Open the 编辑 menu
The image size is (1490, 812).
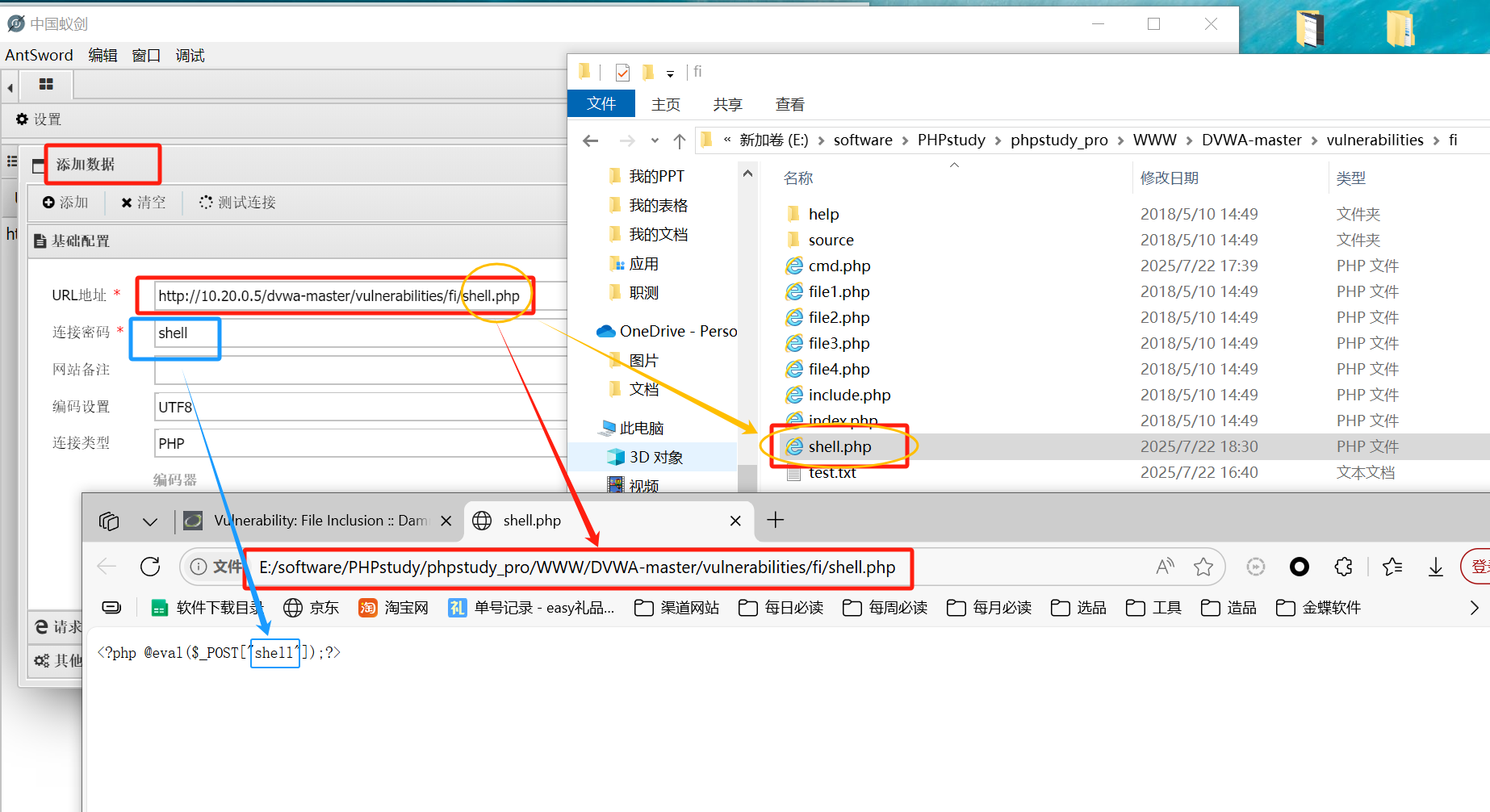[x=103, y=55]
